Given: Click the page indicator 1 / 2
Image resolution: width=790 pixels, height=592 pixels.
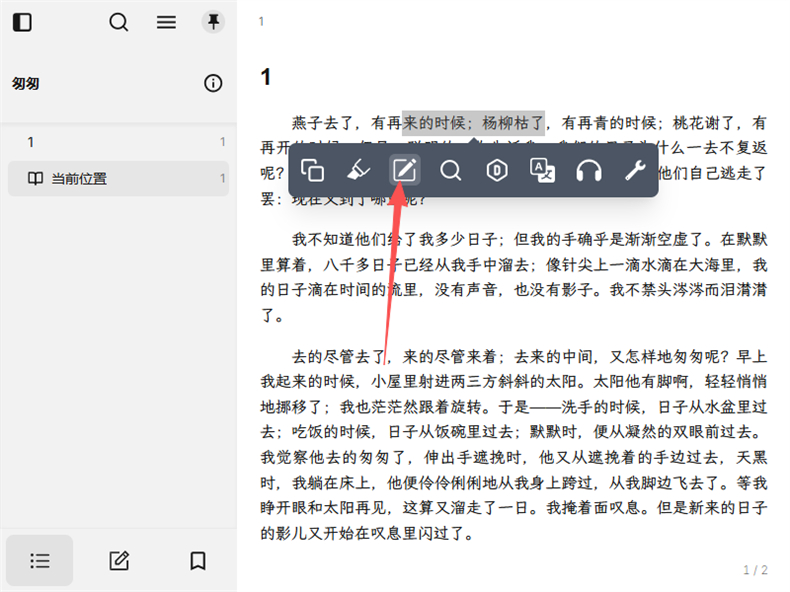Looking at the screenshot, I should coord(755,570).
